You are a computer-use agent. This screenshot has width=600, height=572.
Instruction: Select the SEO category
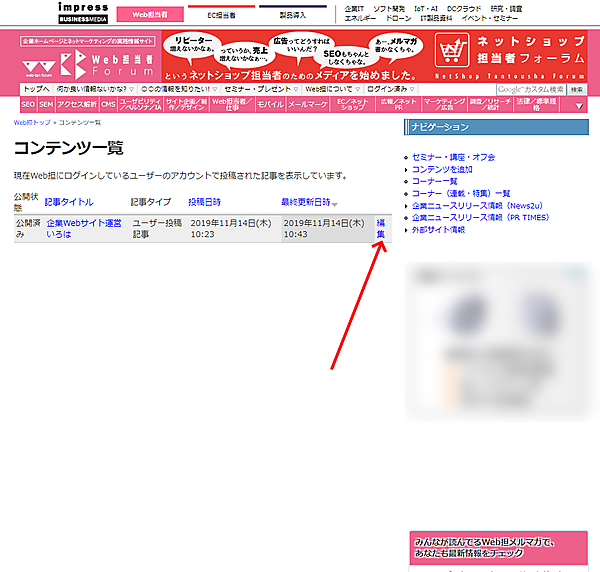[x=28, y=104]
